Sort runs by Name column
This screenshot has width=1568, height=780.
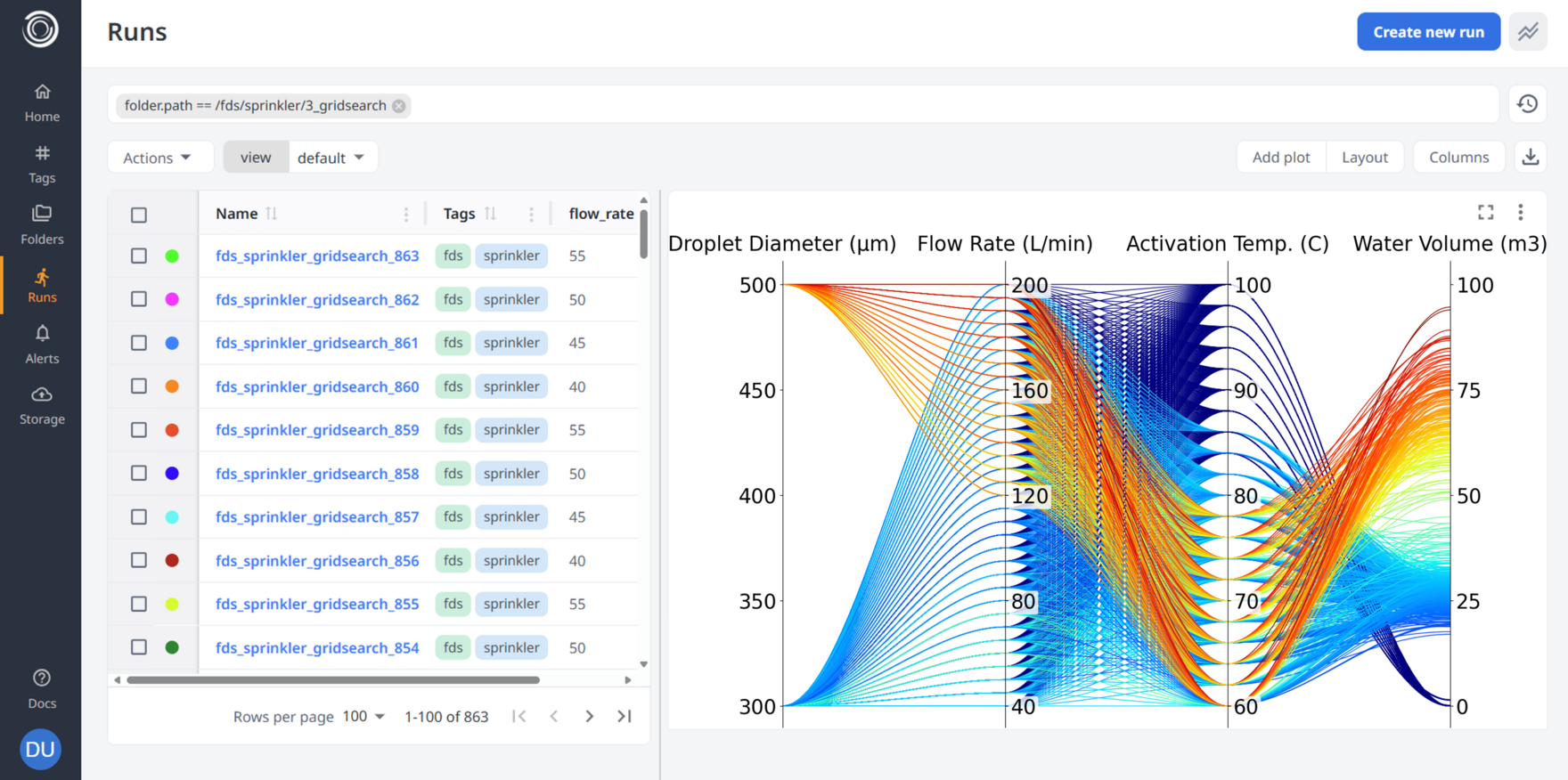pyautogui.click(x=272, y=214)
